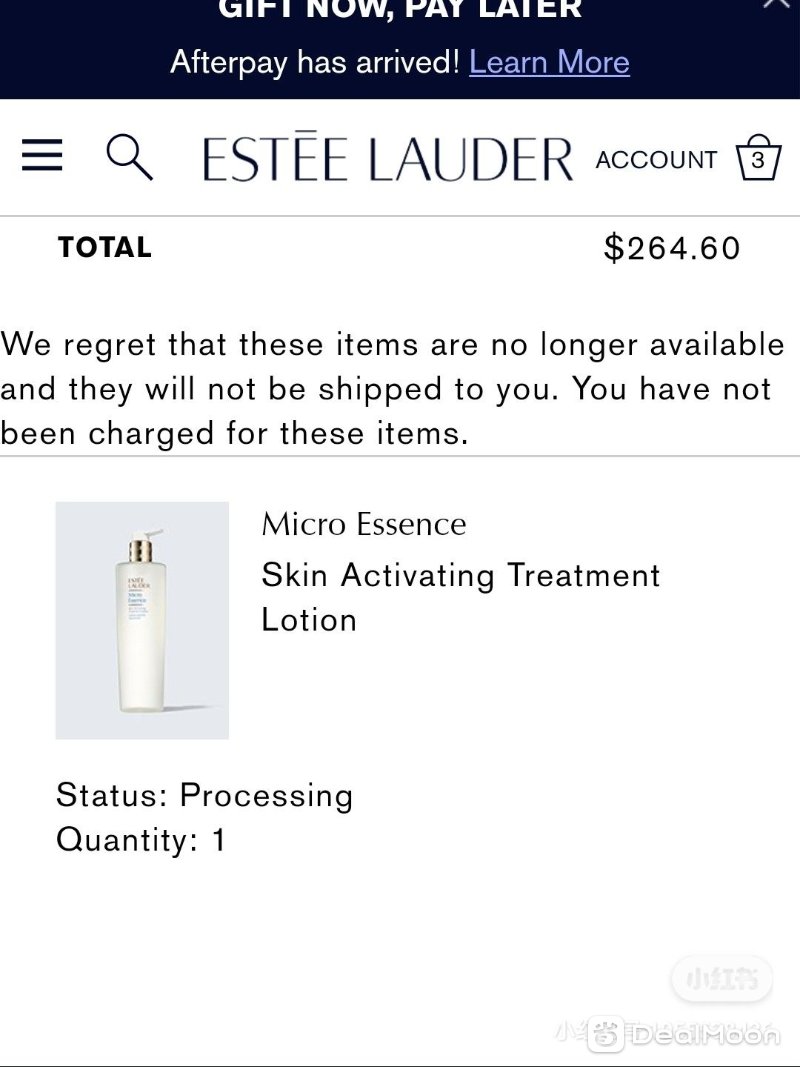Close the Afterpay promo banner
Viewport: 800px width, 1067px height.
[776, 4]
